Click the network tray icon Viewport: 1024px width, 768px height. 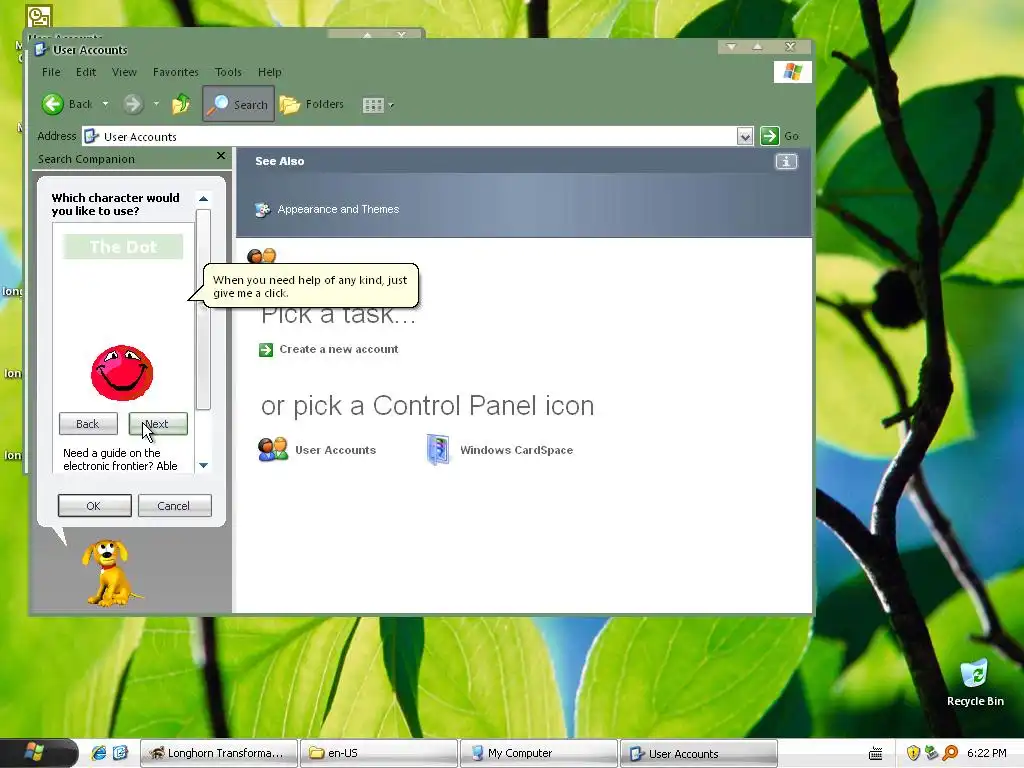[x=932, y=753]
